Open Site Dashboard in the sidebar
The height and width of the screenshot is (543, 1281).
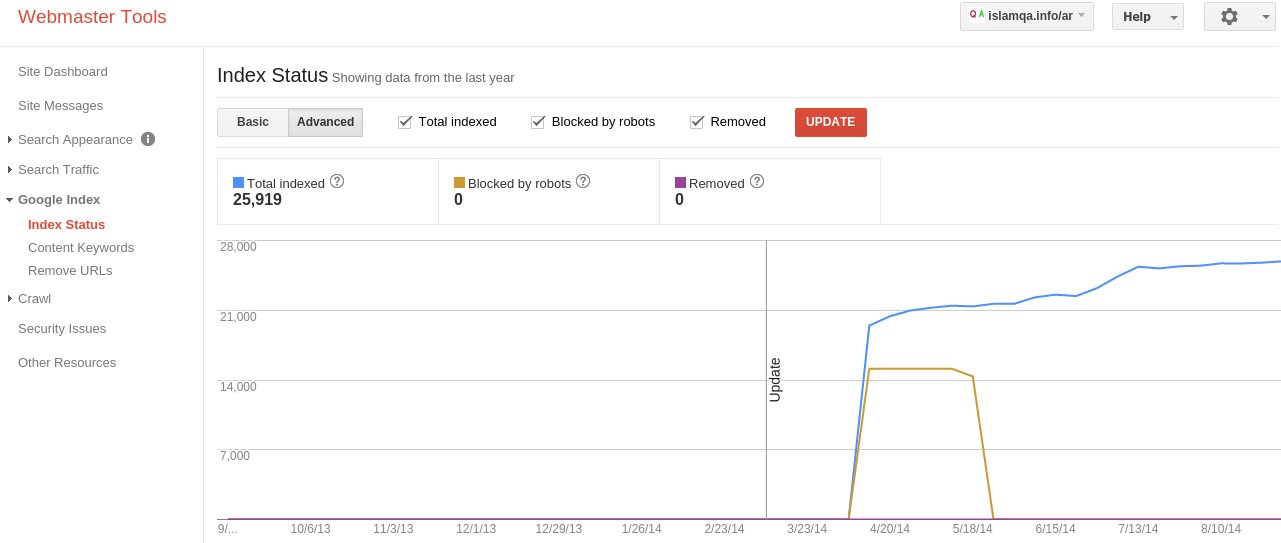[x=63, y=72]
